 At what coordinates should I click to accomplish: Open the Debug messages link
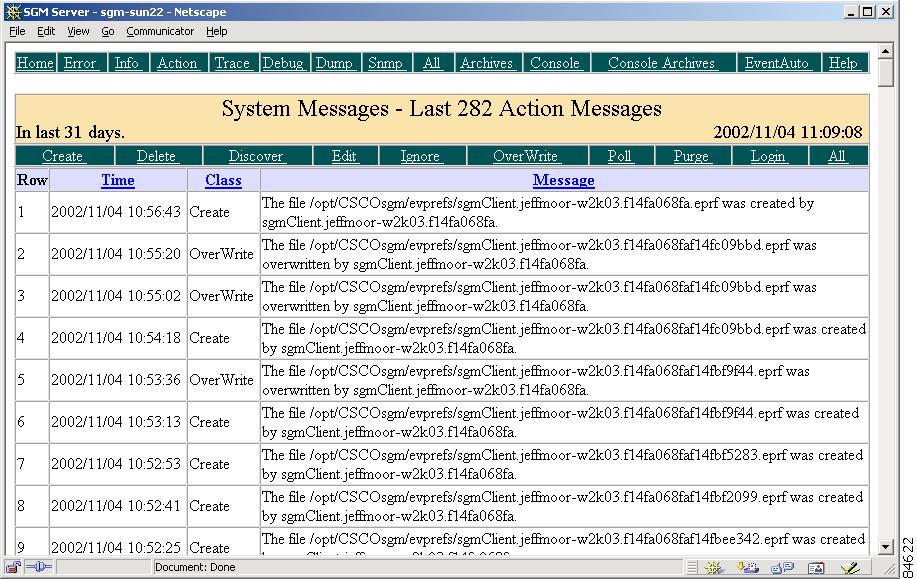click(x=283, y=63)
